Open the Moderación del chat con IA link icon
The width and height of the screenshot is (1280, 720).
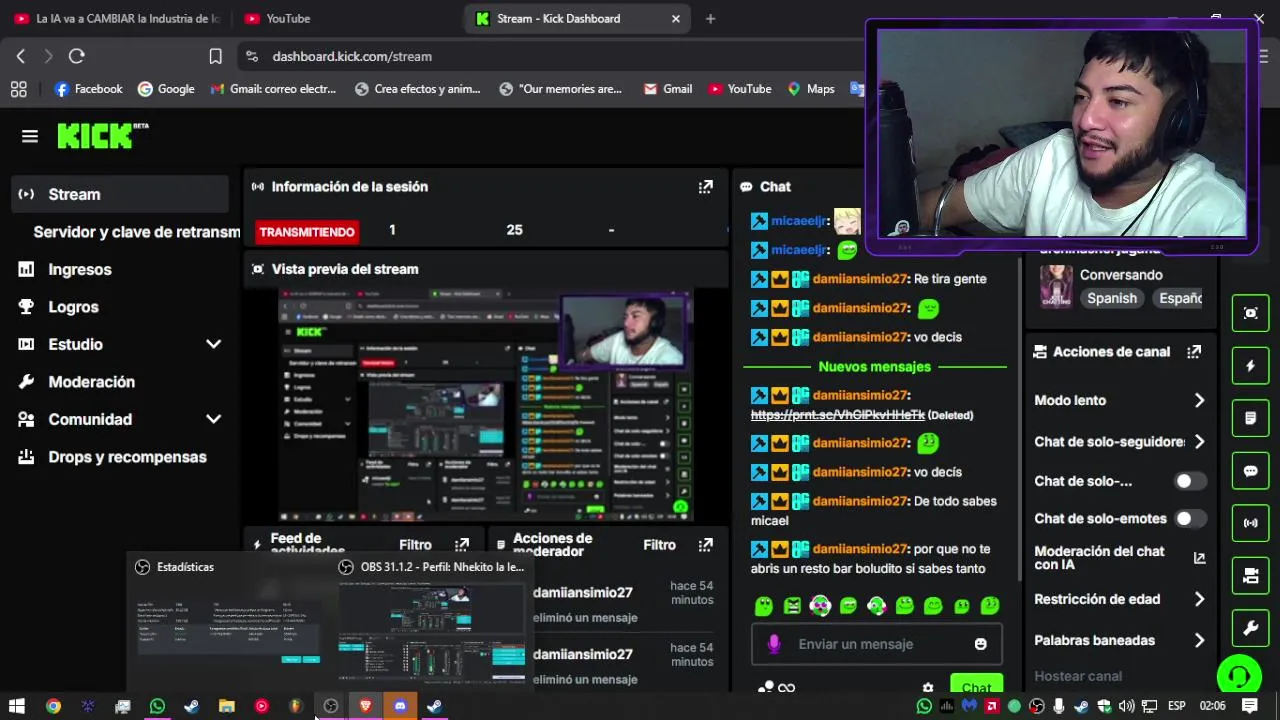click(x=1199, y=559)
